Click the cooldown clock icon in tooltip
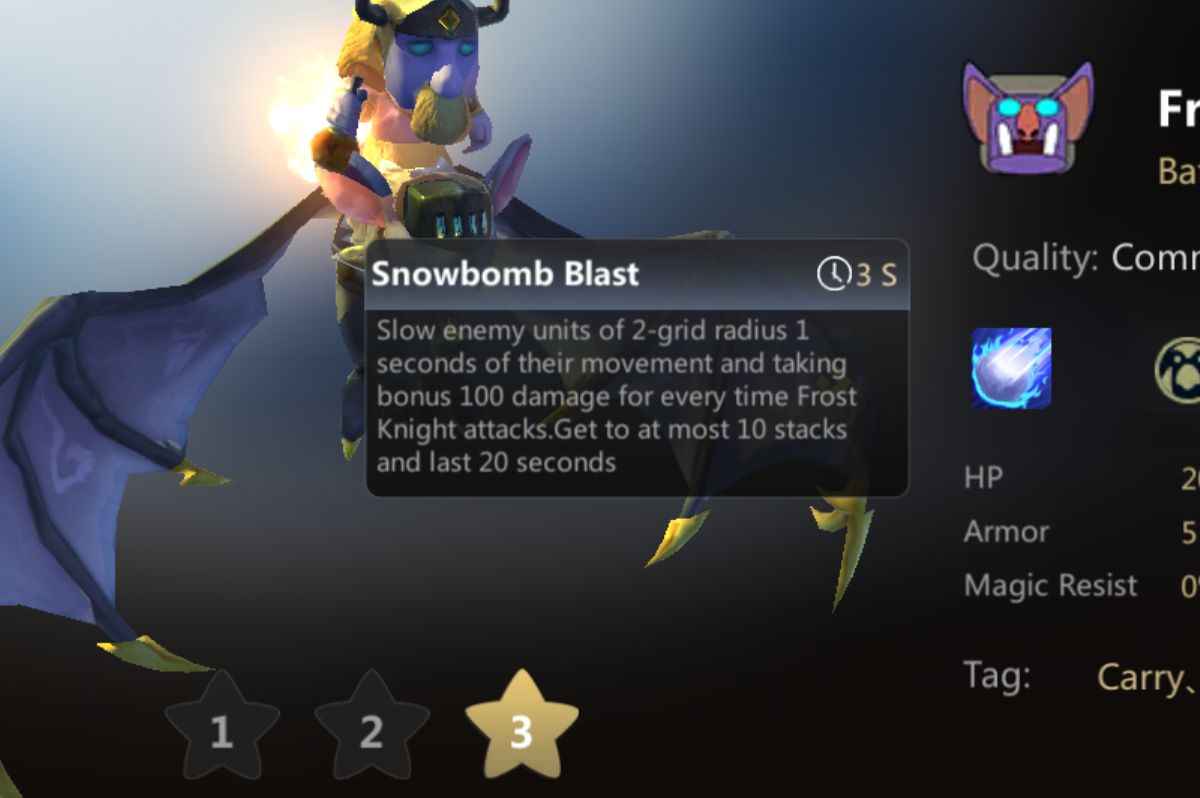The image size is (1200, 798). 832,273
